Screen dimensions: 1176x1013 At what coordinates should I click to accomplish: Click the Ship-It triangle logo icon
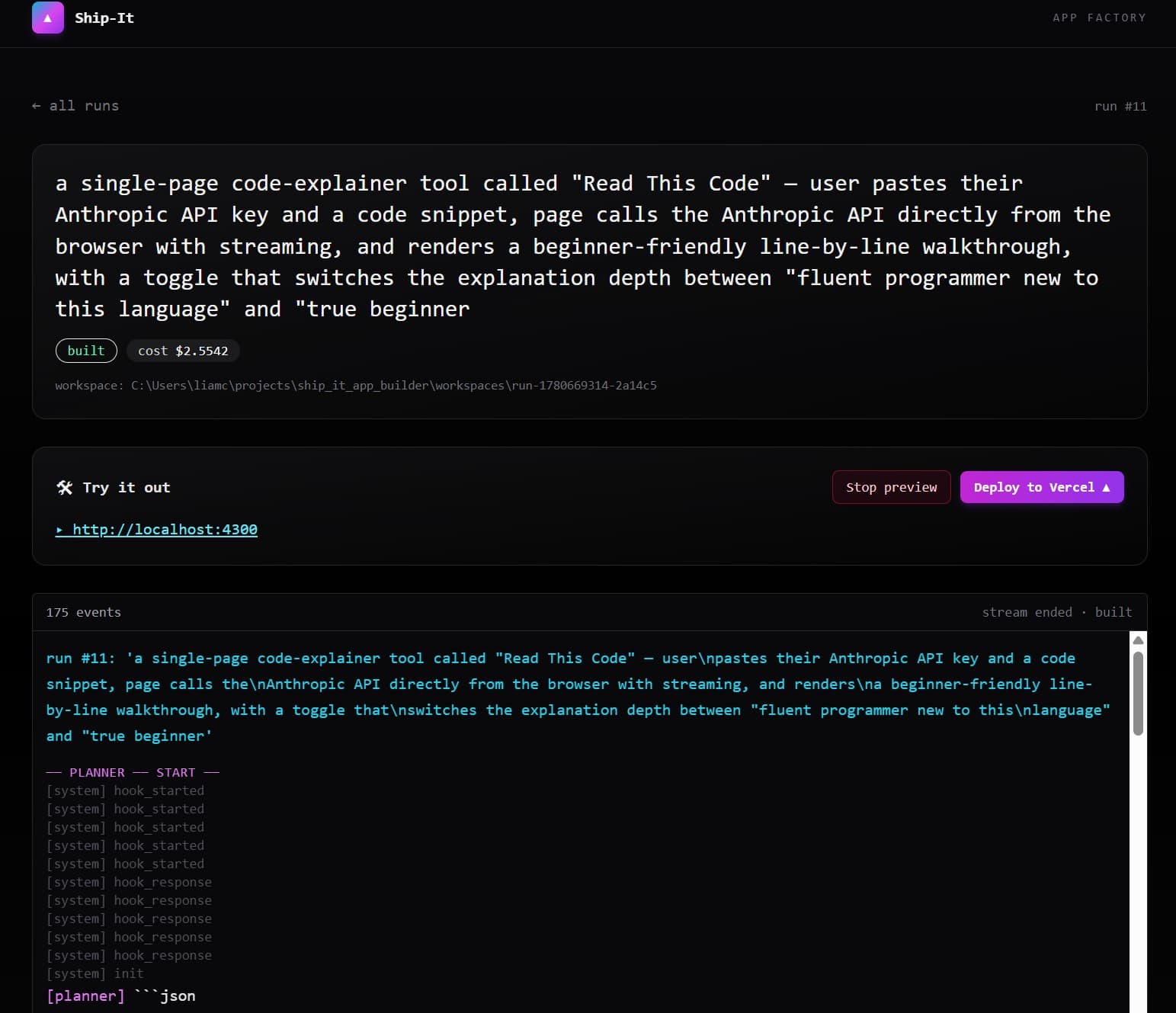(x=47, y=18)
